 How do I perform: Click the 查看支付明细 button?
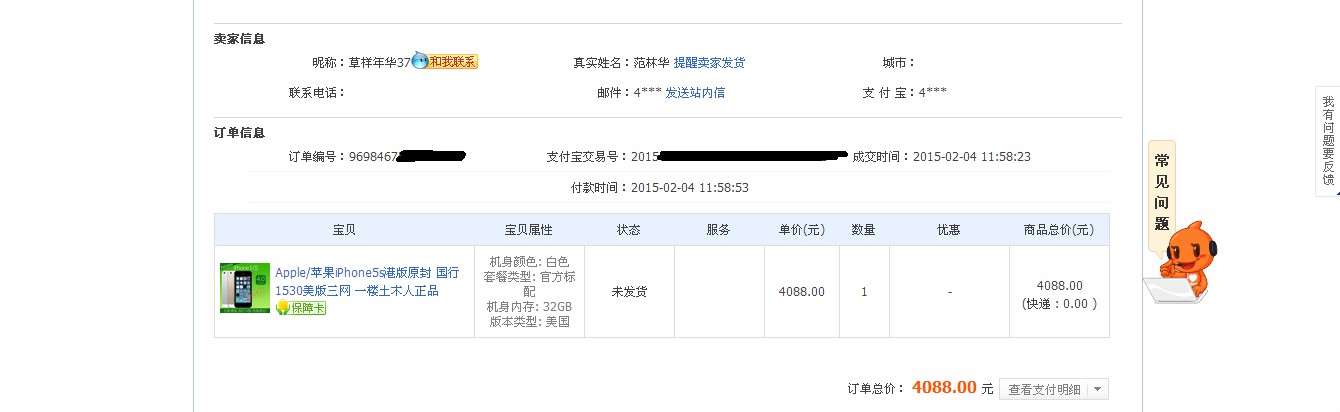click(x=1044, y=389)
